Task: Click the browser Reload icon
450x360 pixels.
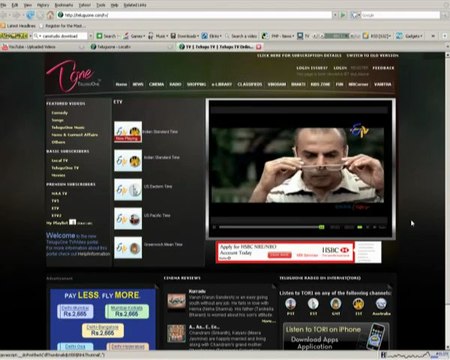Action: [x=31, y=15]
